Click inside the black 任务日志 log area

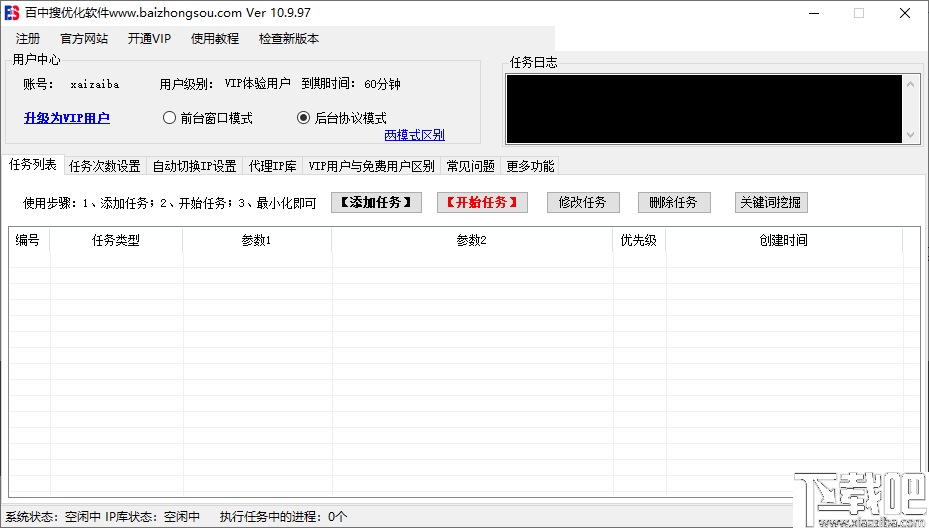coord(704,109)
